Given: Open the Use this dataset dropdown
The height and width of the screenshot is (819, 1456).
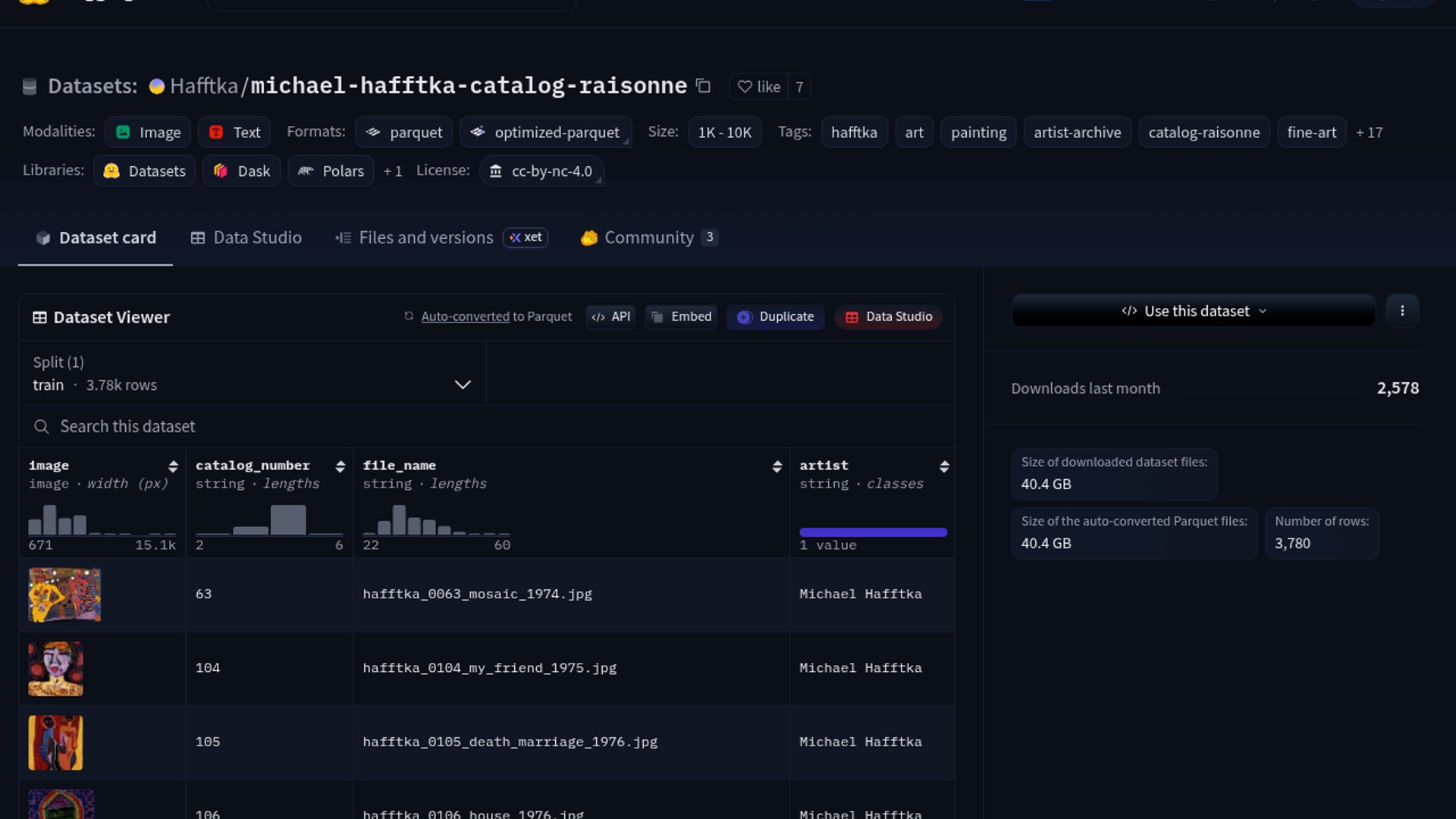Looking at the screenshot, I should [1194, 311].
